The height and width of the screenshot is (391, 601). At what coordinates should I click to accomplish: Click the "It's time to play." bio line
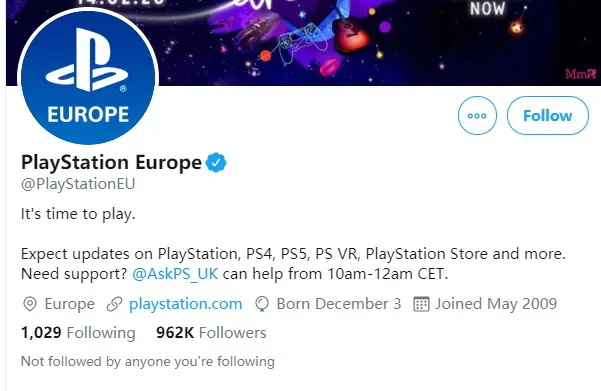[78, 214]
